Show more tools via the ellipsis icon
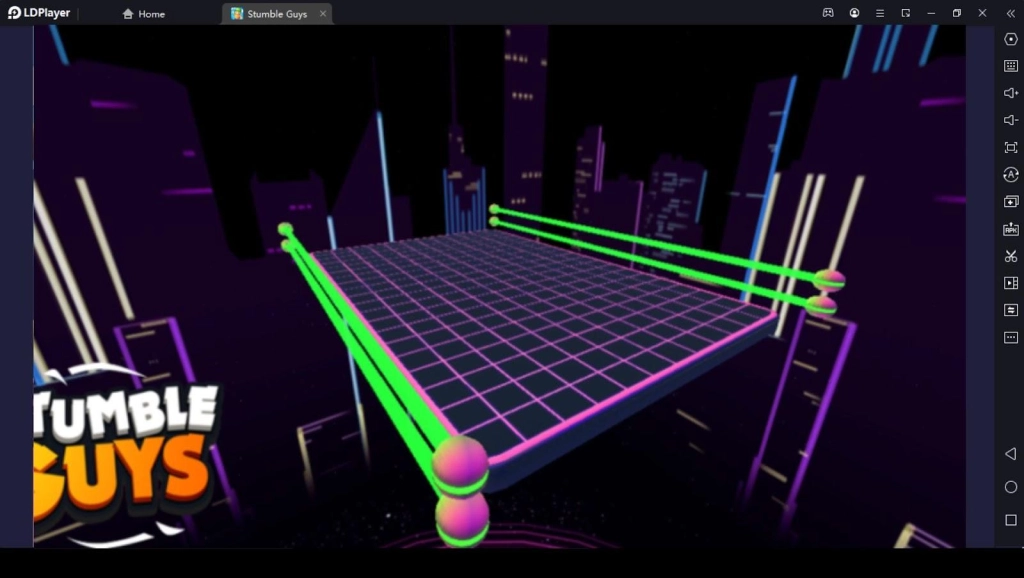1024x578 pixels. coord(1011,338)
